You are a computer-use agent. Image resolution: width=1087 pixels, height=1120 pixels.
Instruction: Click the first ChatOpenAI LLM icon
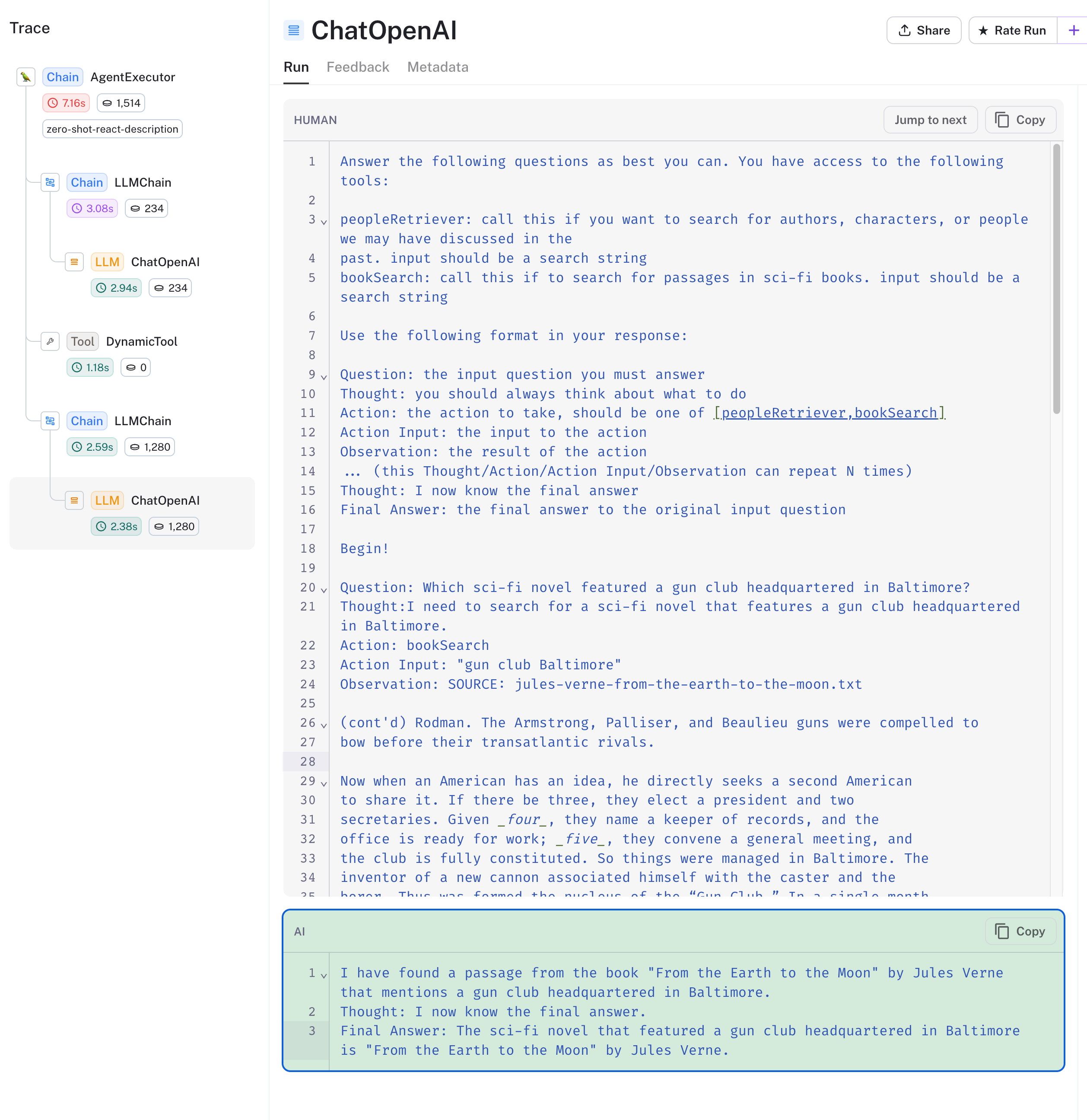74,262
